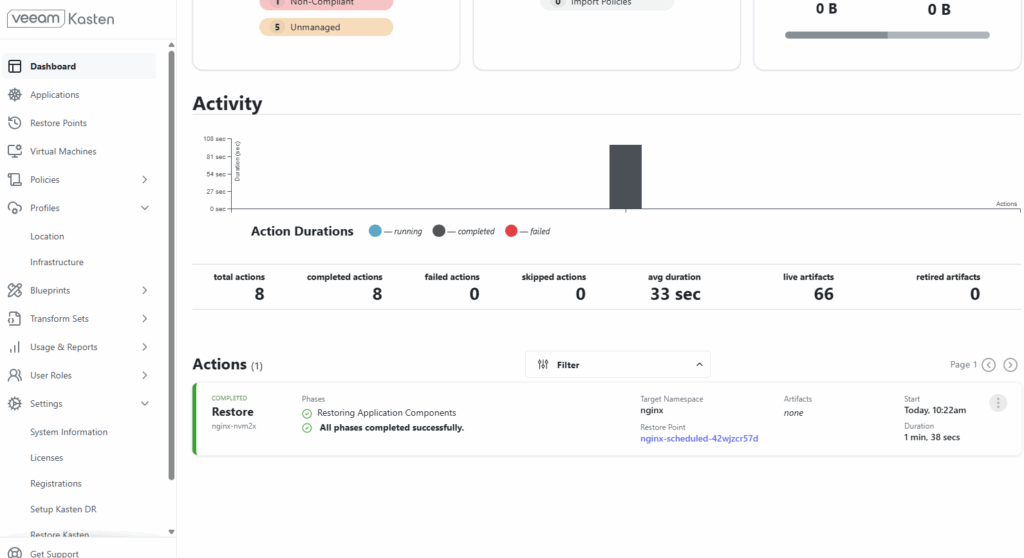Open the Location profiles item
The image size is (1024, 558).
point(47,237)
